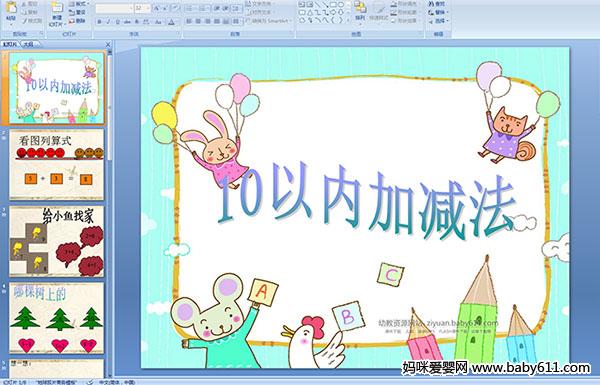
Task: Select the rectangle shape in shapes gallery
Action: point(333,5)
